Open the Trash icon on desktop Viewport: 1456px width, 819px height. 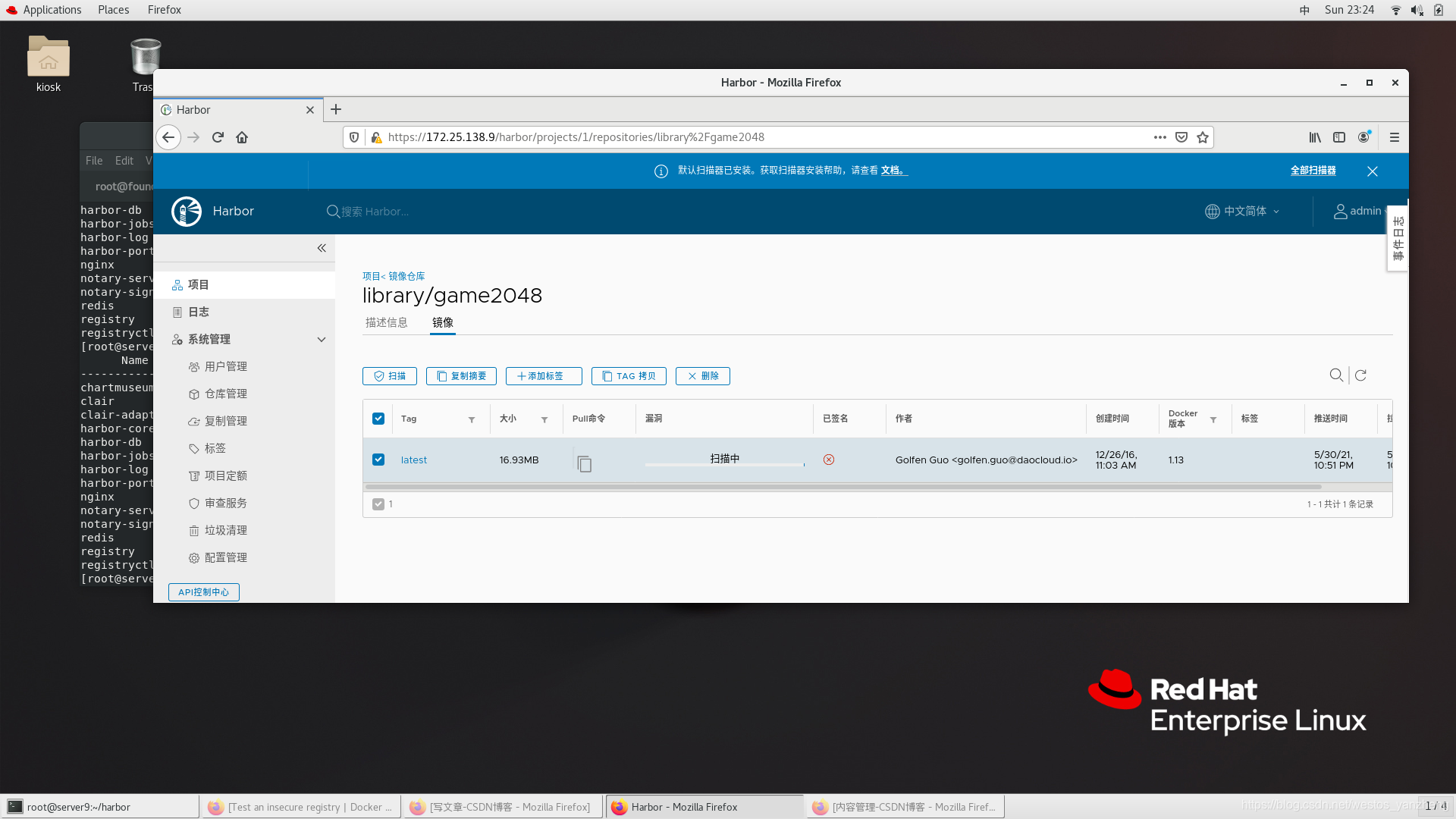145,64
